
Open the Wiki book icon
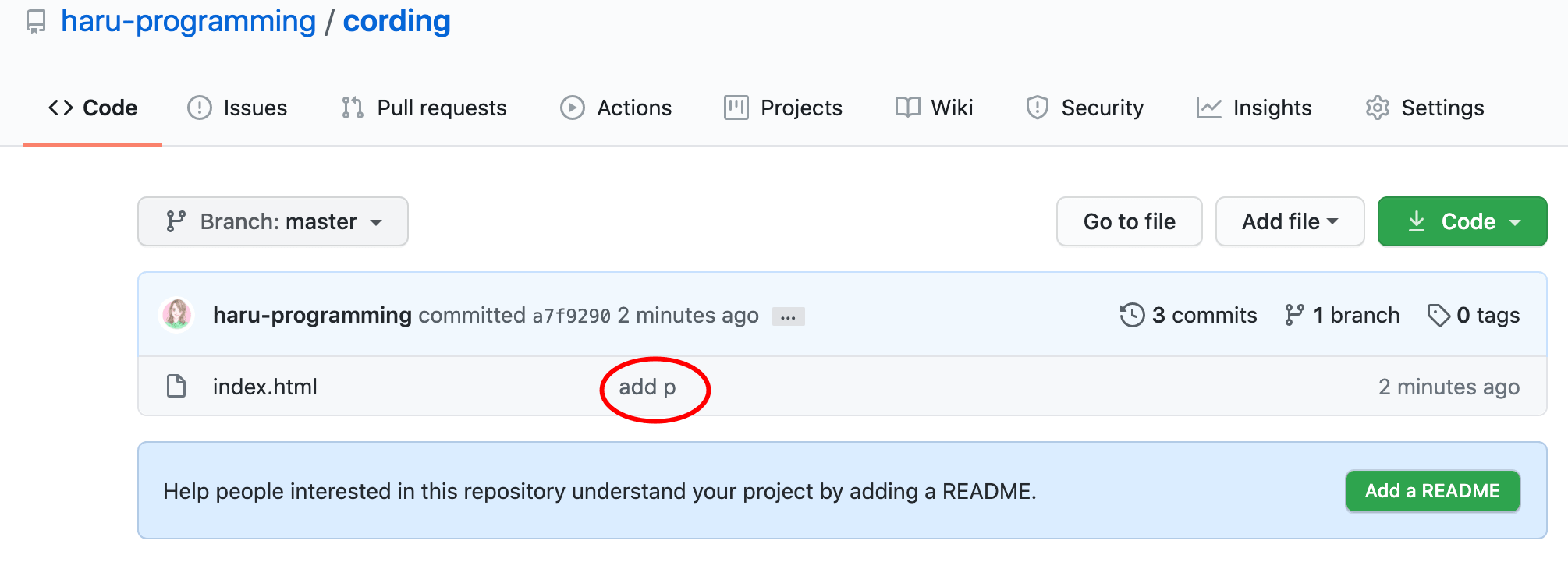[907, 108]
